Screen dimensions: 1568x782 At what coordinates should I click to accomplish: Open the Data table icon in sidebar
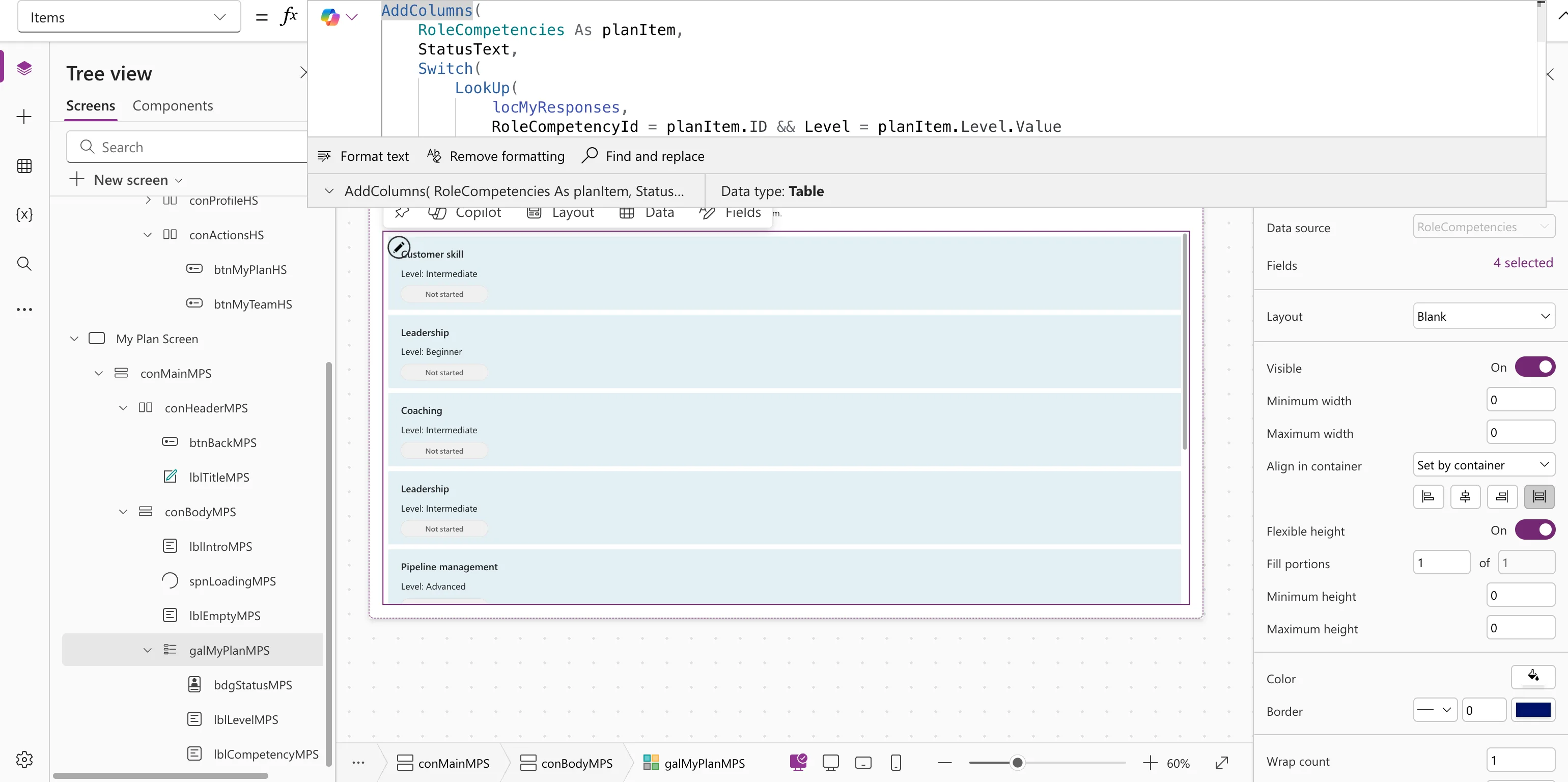point(24,165)
